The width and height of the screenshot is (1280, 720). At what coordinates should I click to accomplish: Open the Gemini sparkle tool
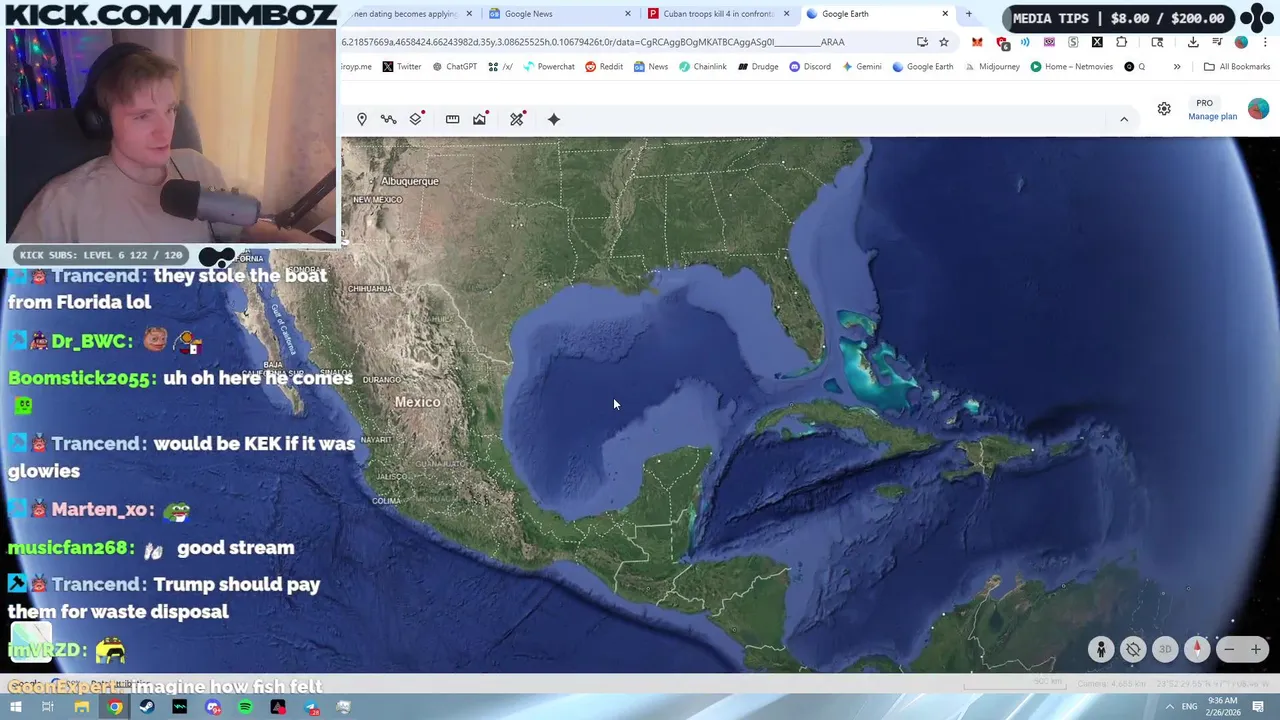554,119
